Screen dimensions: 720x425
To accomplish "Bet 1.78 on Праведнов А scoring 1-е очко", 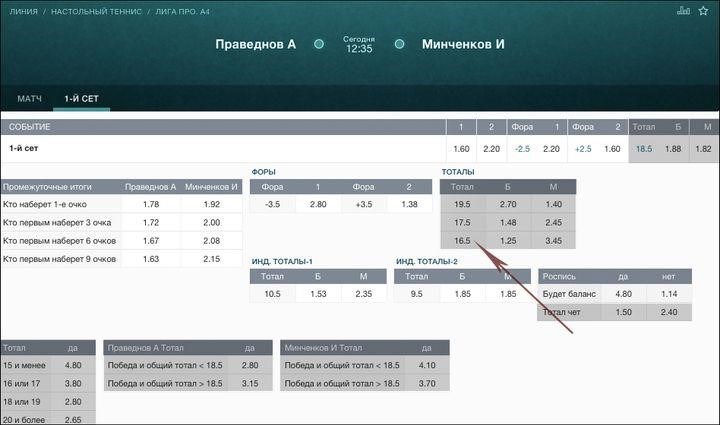I will point(151,204).
